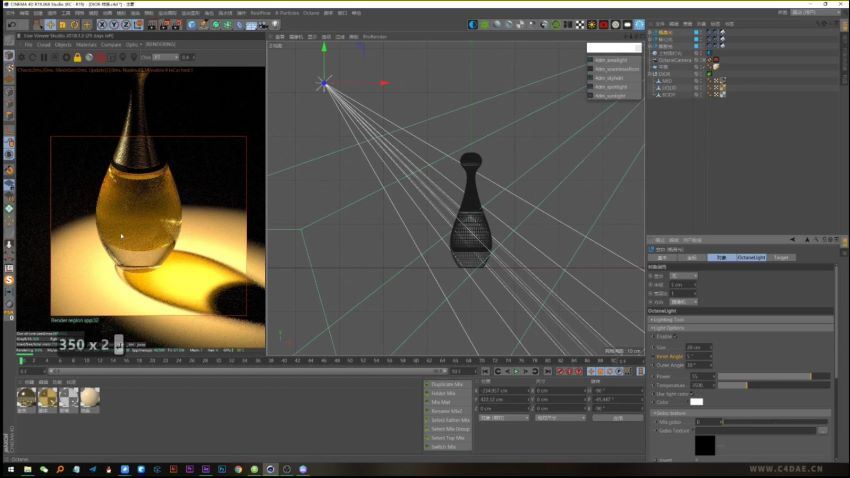This screenshot has height=478, width=850.
Task: Click the white Color swatch
Action: (697, 402)
